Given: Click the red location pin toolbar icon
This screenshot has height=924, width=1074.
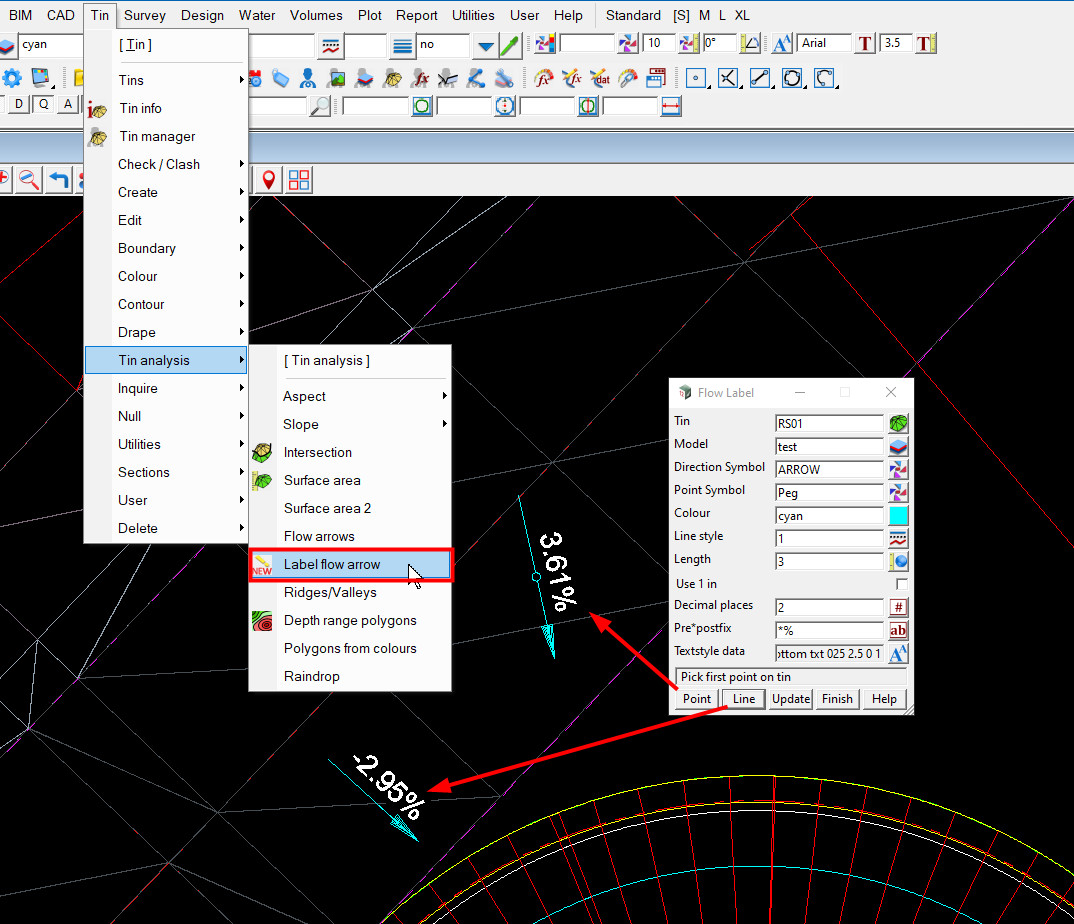Looking at the screenshot, I should click(268, 180).
